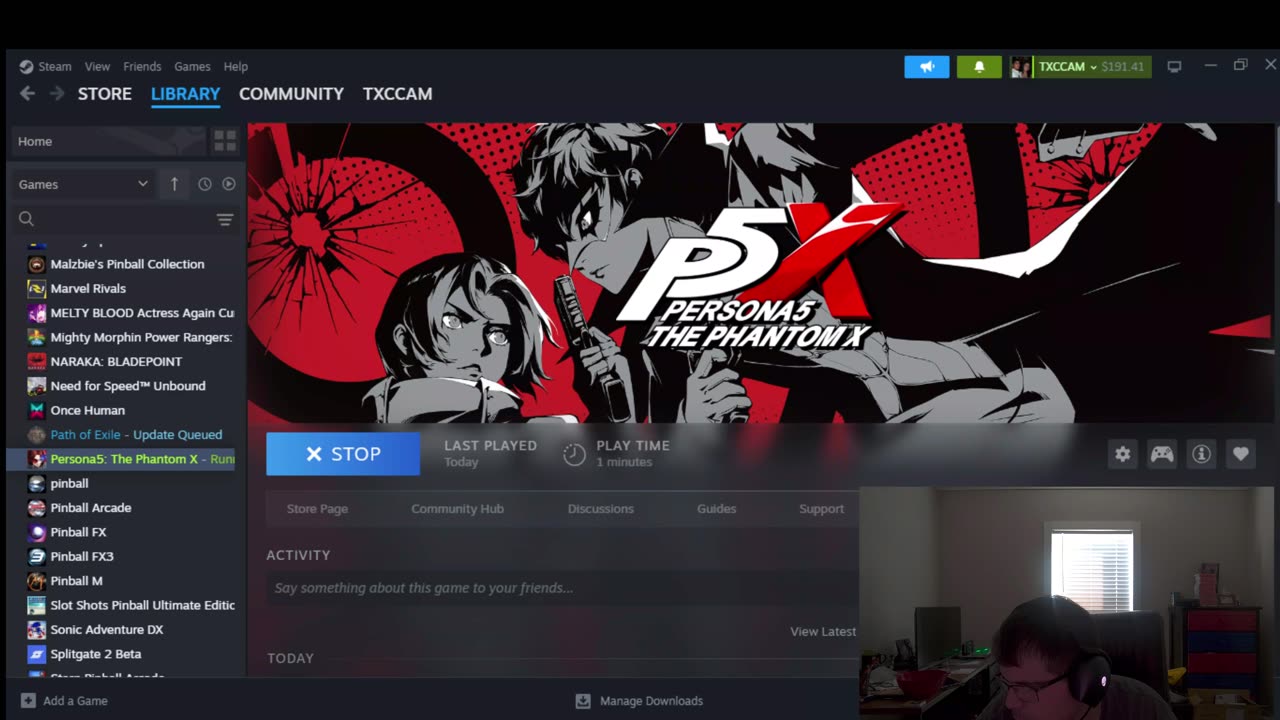The width and height of the screenshot is (1280, 720).
Task: Click the play time clock icon
Action: (x=574, y=454)
